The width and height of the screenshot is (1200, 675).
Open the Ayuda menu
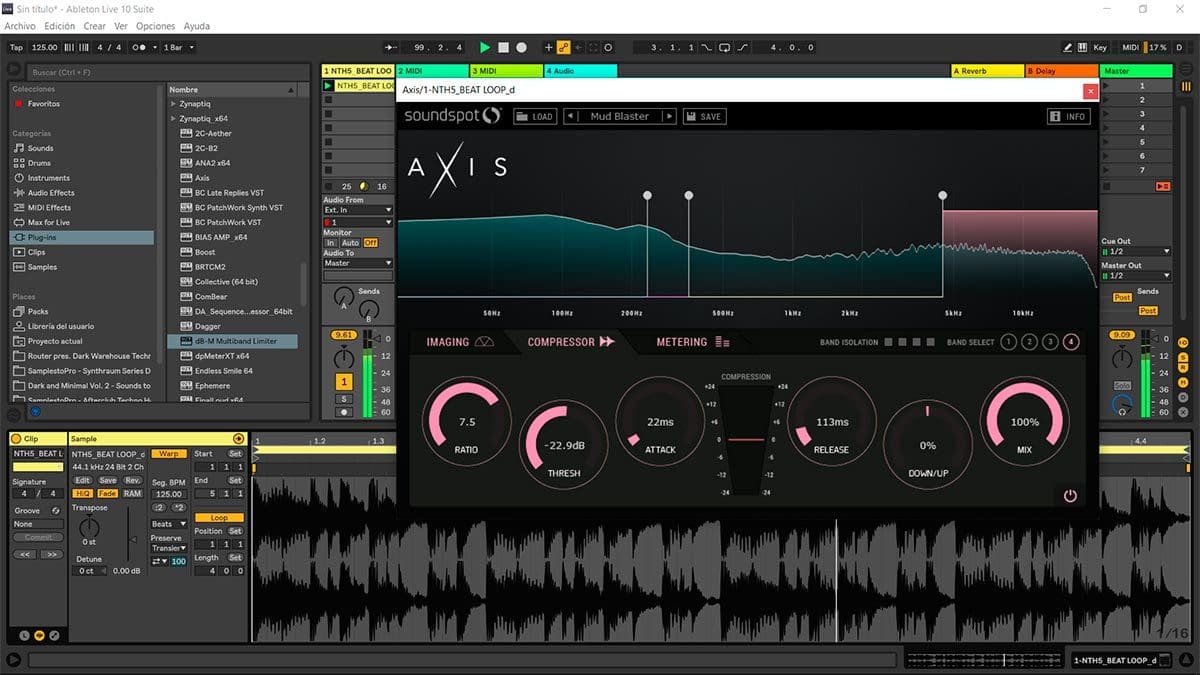tap(197, 26)
